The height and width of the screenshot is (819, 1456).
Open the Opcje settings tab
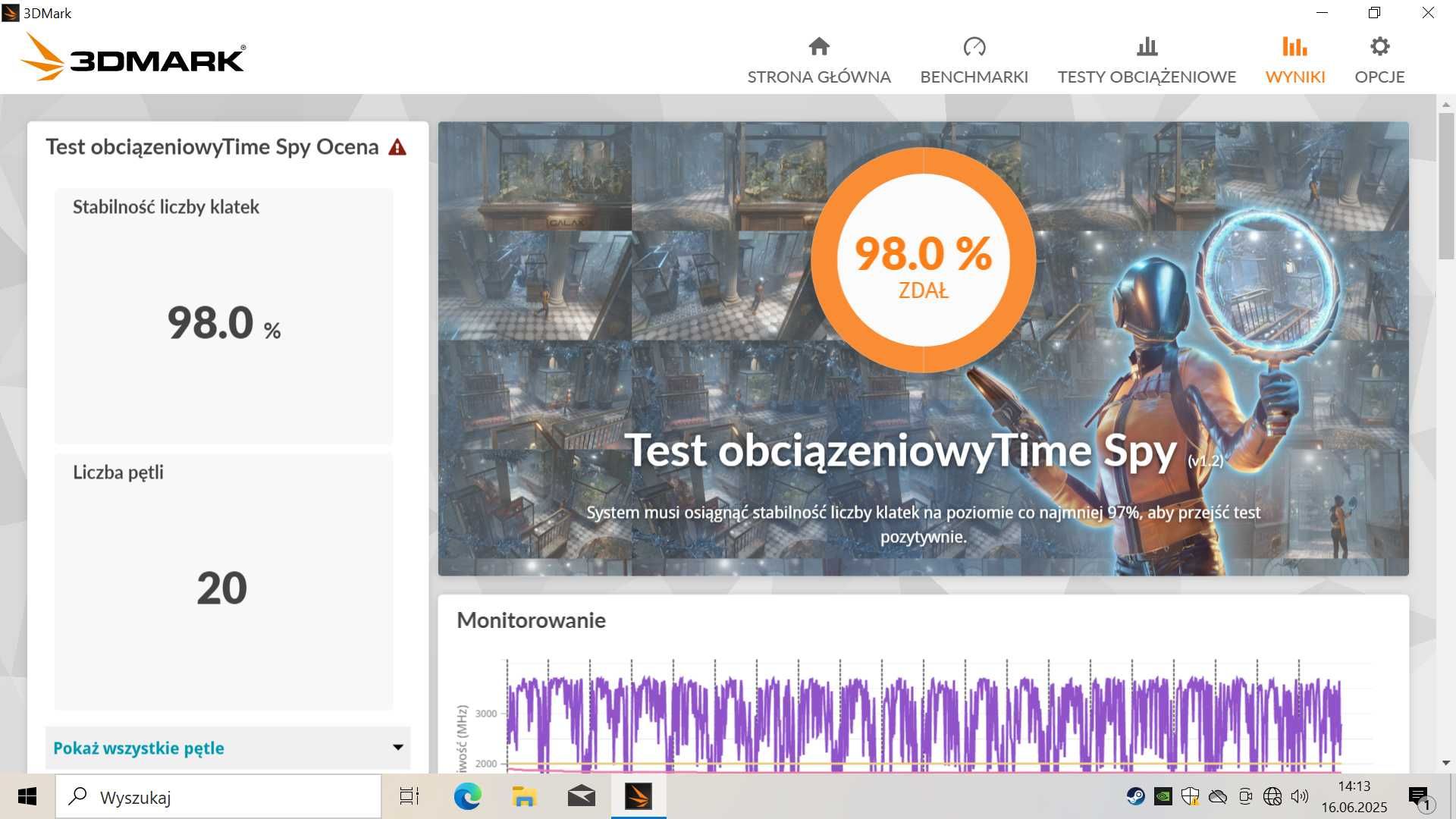point(1379,61)
